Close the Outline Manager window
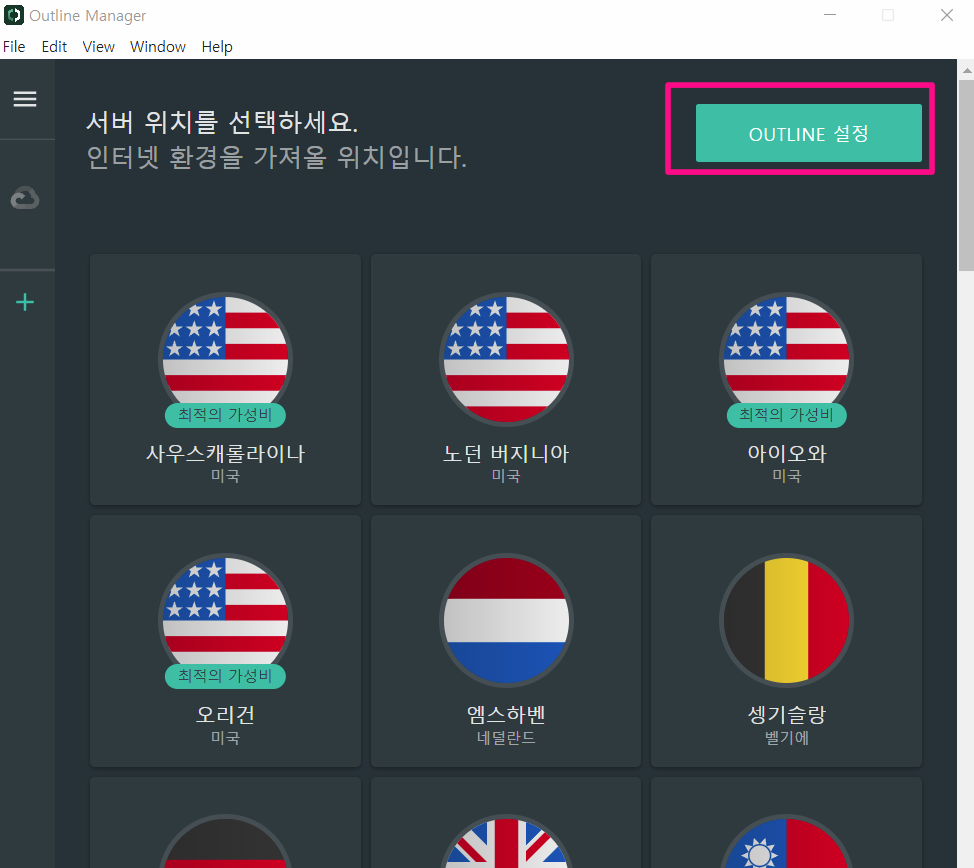974x868 pixels. pyautogui.click(x=947, y=15)
